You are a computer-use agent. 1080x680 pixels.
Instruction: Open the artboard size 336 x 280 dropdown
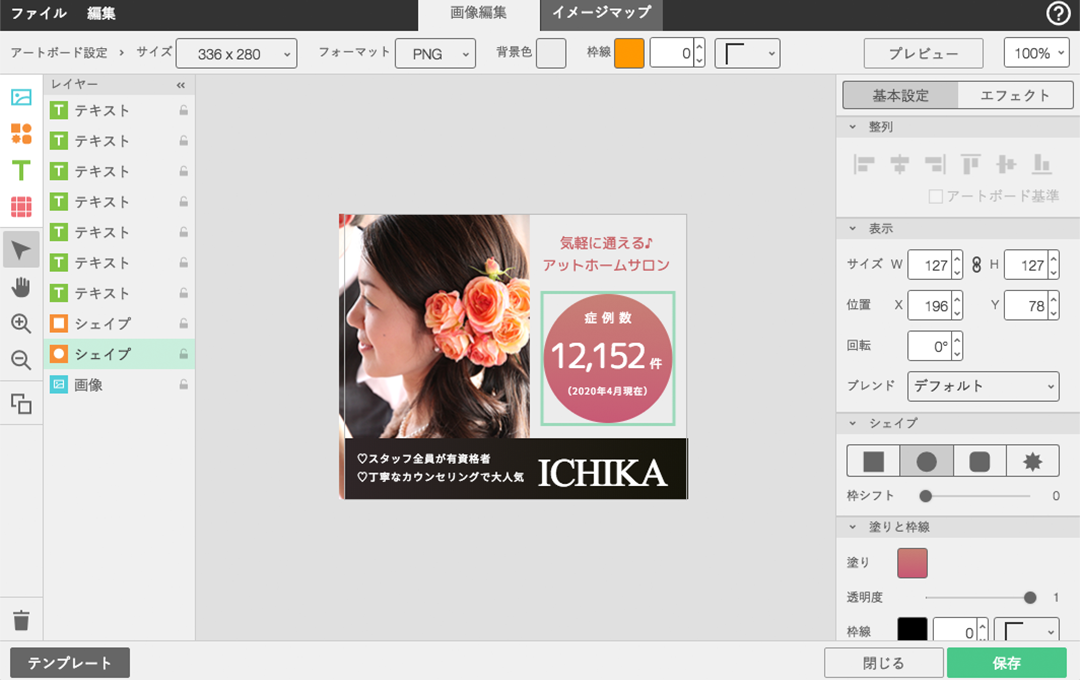pyautogui.click(x=236, y=54)
